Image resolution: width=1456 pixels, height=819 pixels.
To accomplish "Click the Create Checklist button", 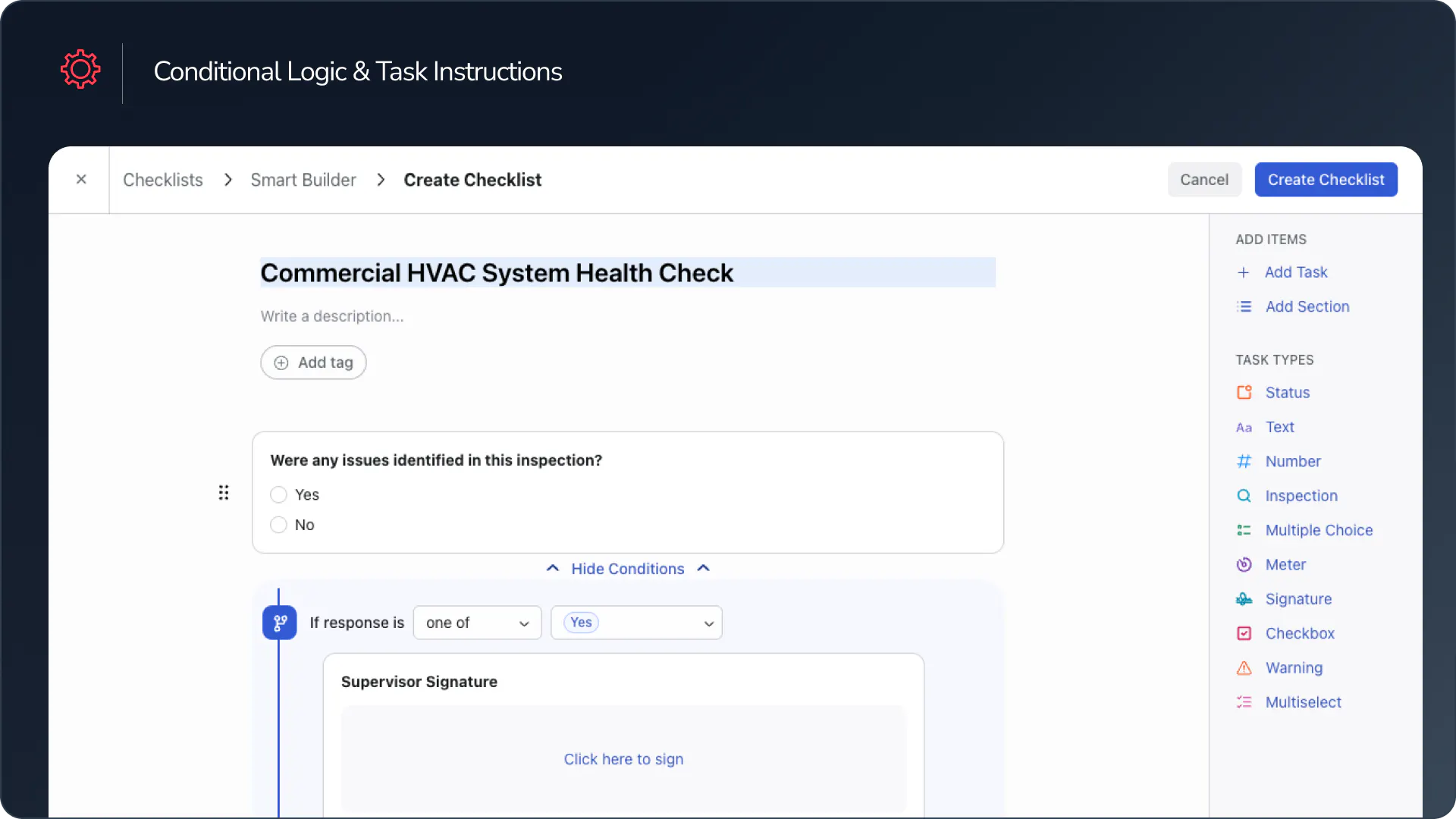I will (1326, 180).
